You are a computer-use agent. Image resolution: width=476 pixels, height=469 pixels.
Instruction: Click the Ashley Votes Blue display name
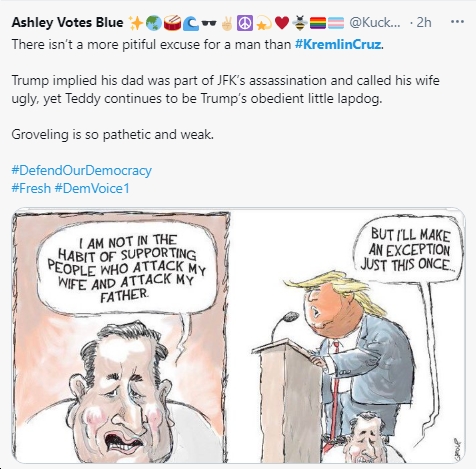coord(67,22)
